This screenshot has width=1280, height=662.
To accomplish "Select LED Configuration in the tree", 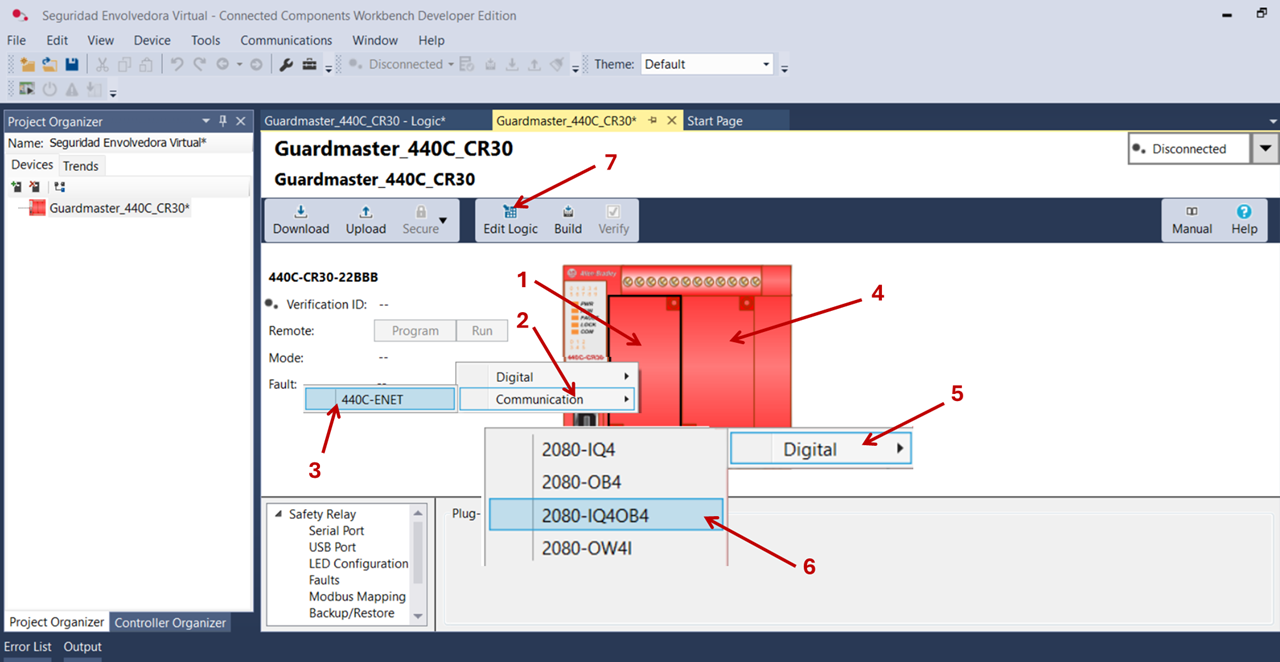I will pos(358,563).
